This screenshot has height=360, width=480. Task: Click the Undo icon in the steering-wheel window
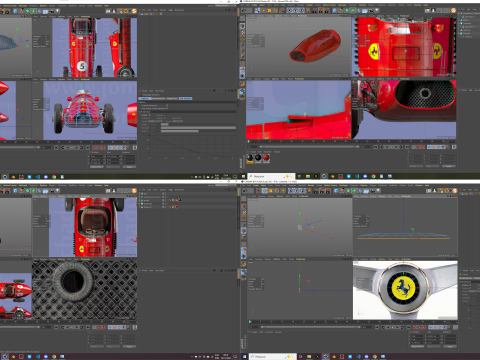coord(244,191)
